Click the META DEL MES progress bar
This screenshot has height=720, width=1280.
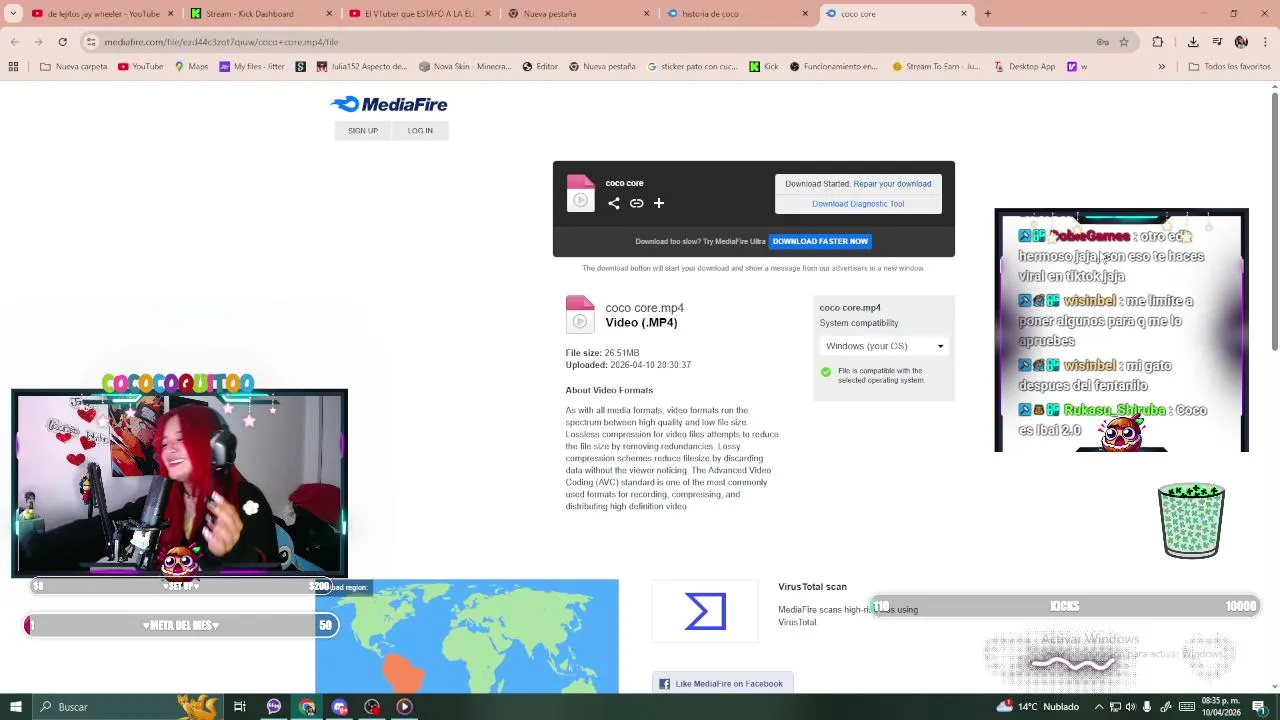click(181, 626)
